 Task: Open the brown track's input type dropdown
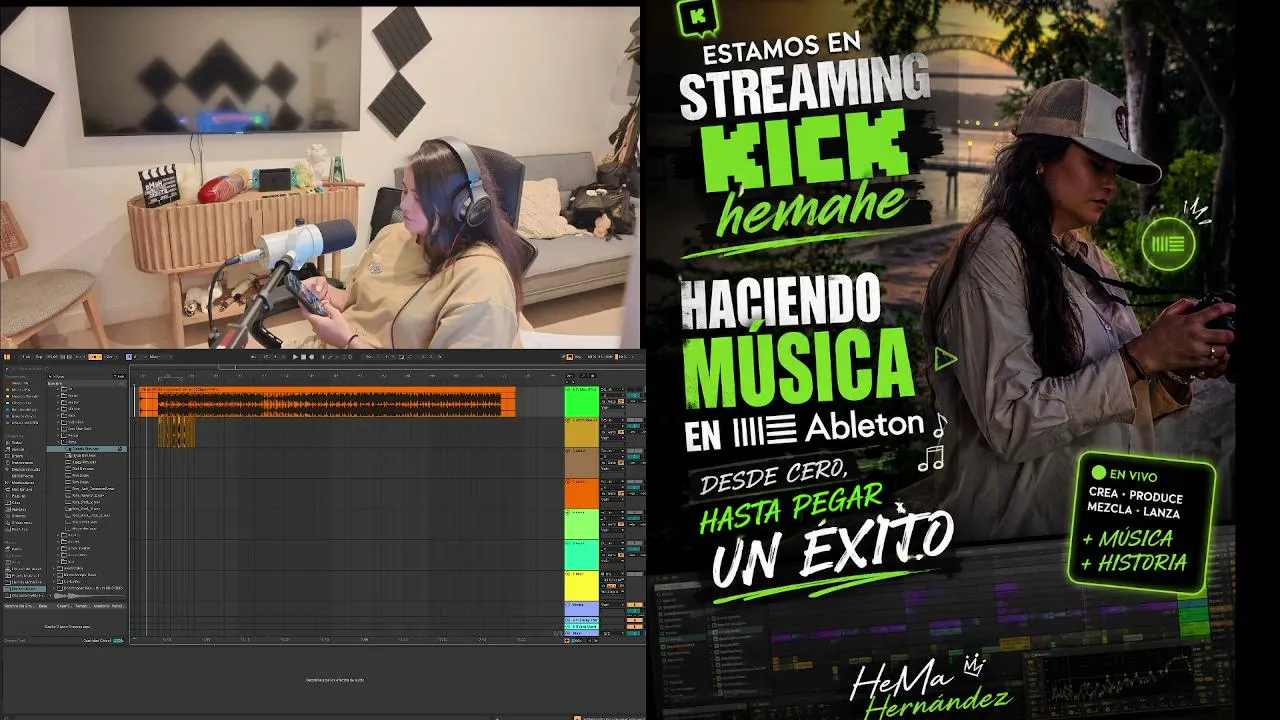coord(612,451)
